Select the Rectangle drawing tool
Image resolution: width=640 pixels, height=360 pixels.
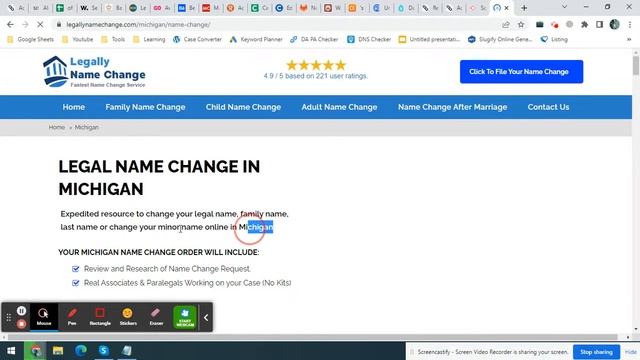pyautogui.click(x=100, y=317)
